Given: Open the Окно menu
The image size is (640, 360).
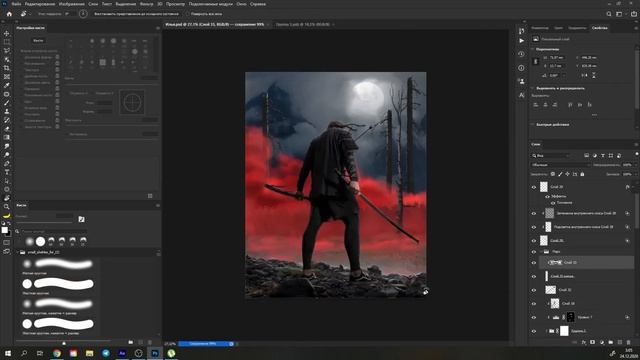Looking at the screenshot, I should (x=241, y=4).
